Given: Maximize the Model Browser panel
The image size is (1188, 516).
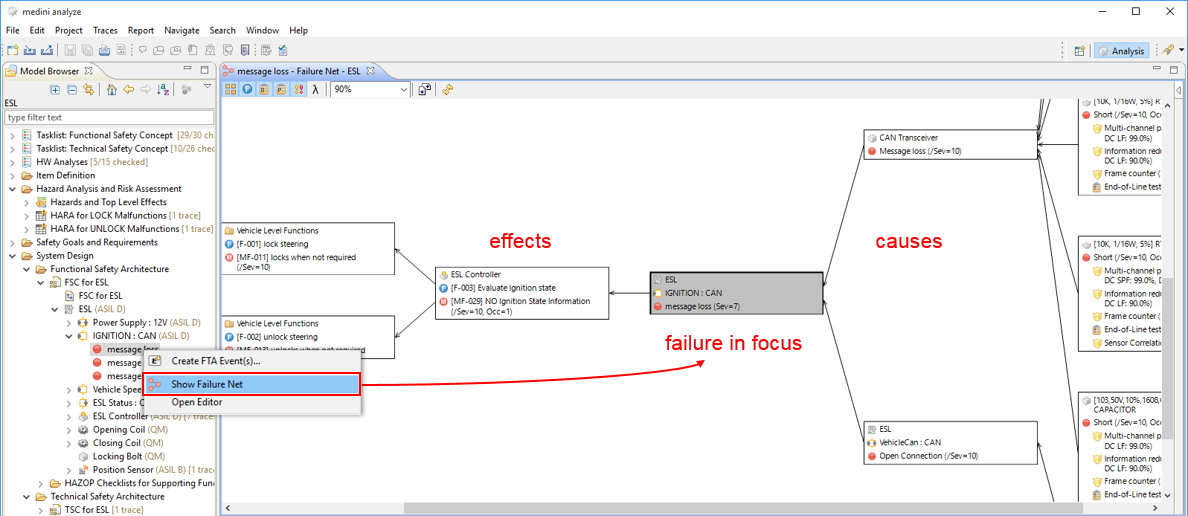Looking at the screenshot, I should (x=204, y=70).
